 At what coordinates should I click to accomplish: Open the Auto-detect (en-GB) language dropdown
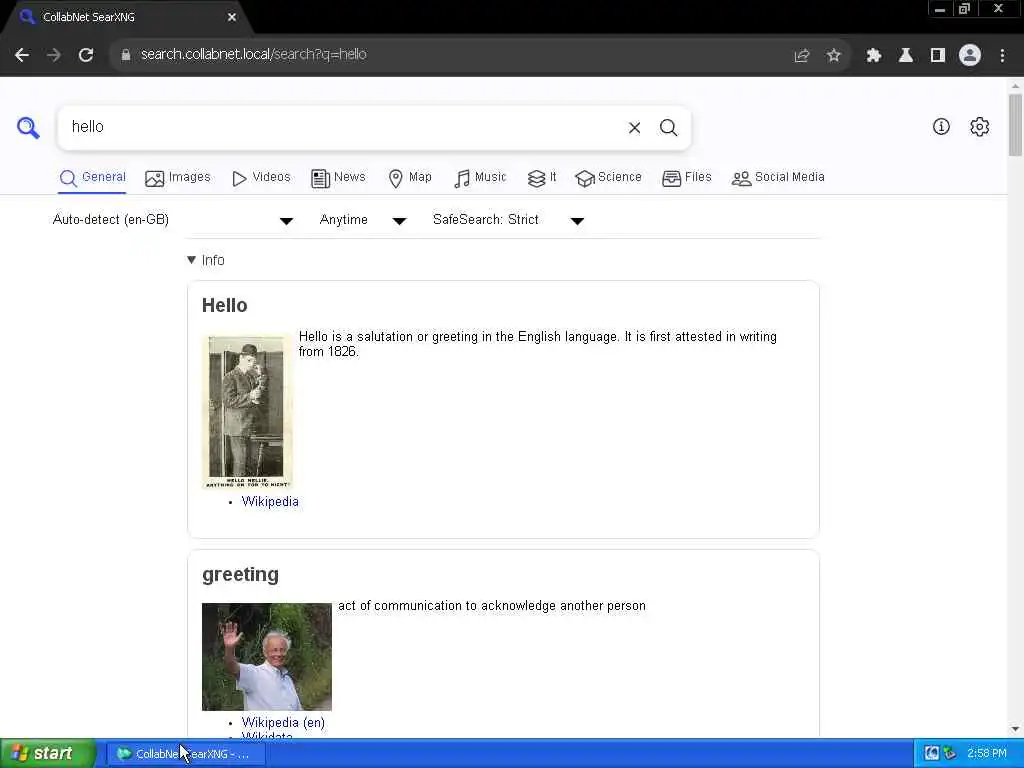click(x=173, y=220)
